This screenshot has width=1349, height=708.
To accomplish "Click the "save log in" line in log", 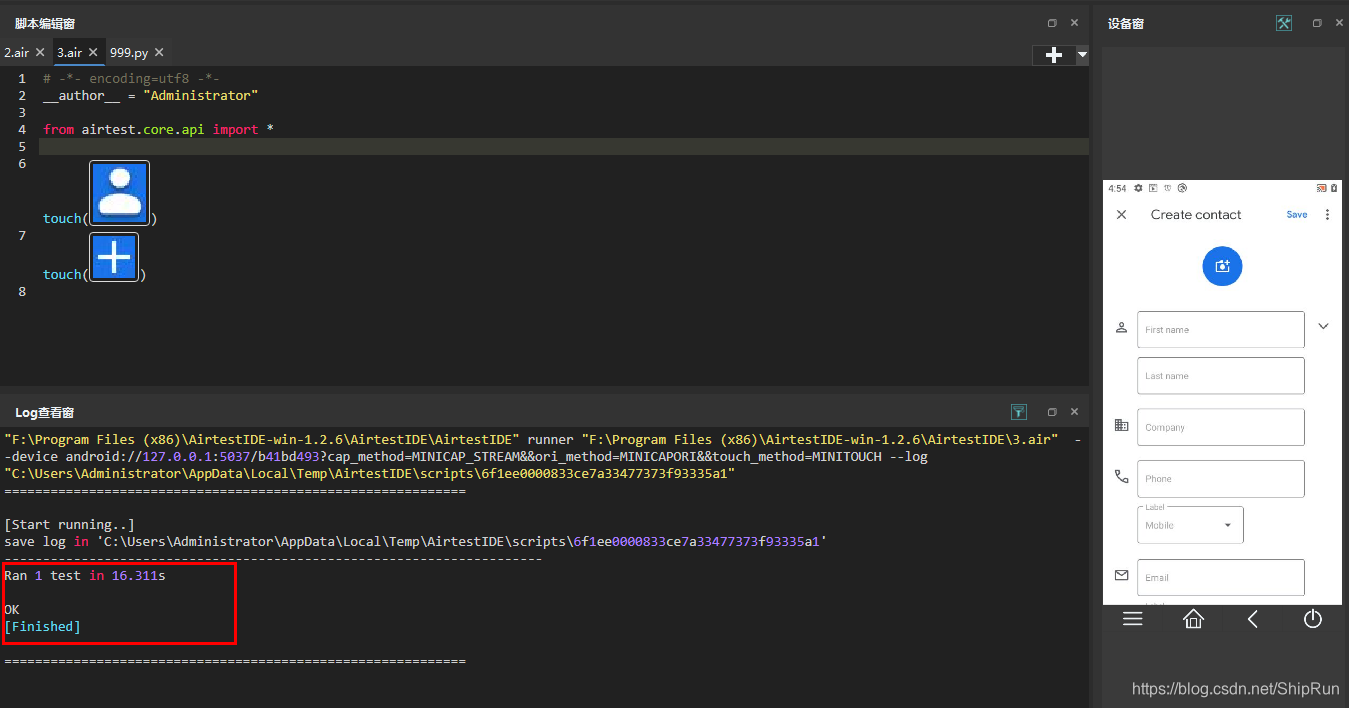I will pos(415,541).
